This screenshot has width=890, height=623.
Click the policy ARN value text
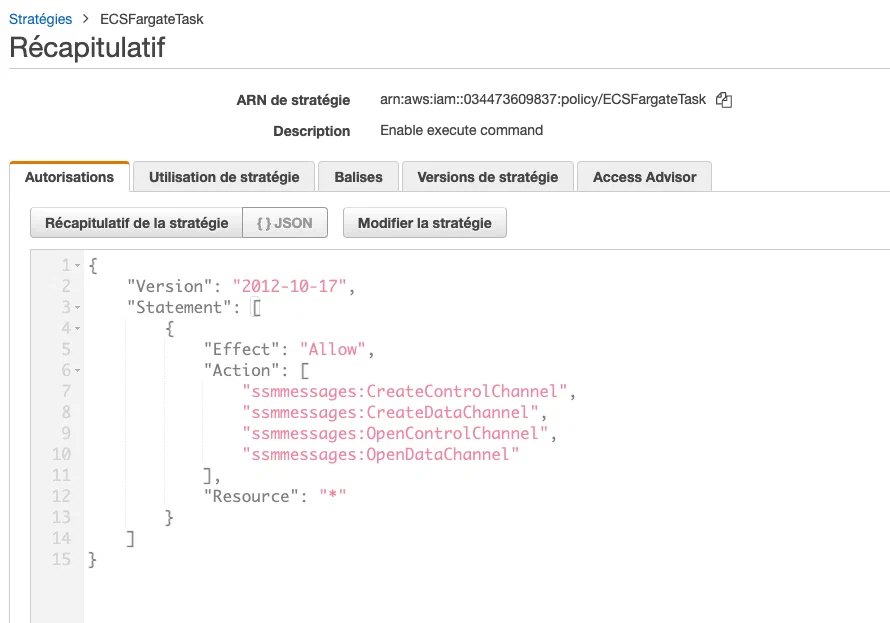coord(543,99)
